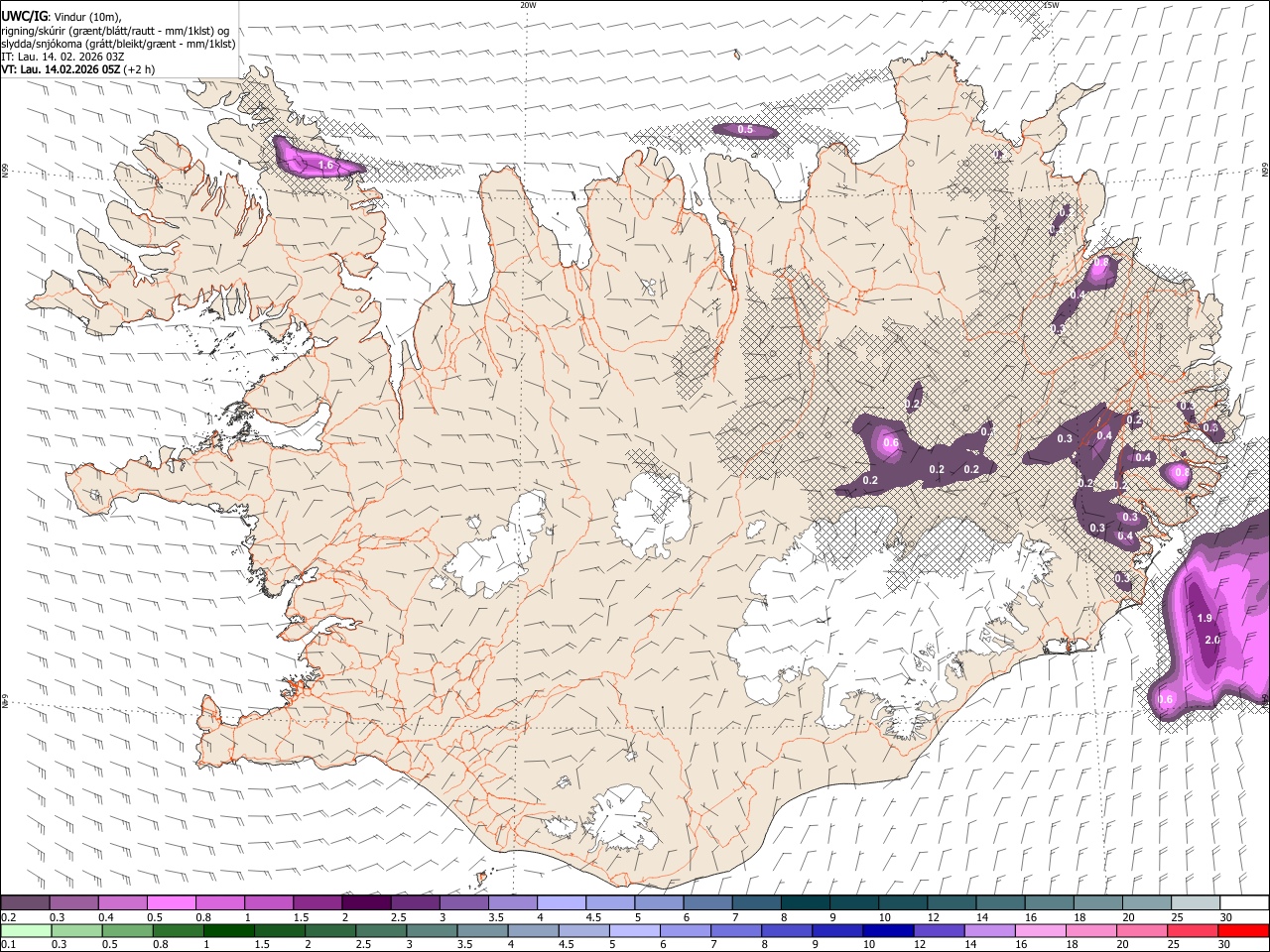
Task: Click the "0.6" value in the inland highland patch
Action: [891, 443]
